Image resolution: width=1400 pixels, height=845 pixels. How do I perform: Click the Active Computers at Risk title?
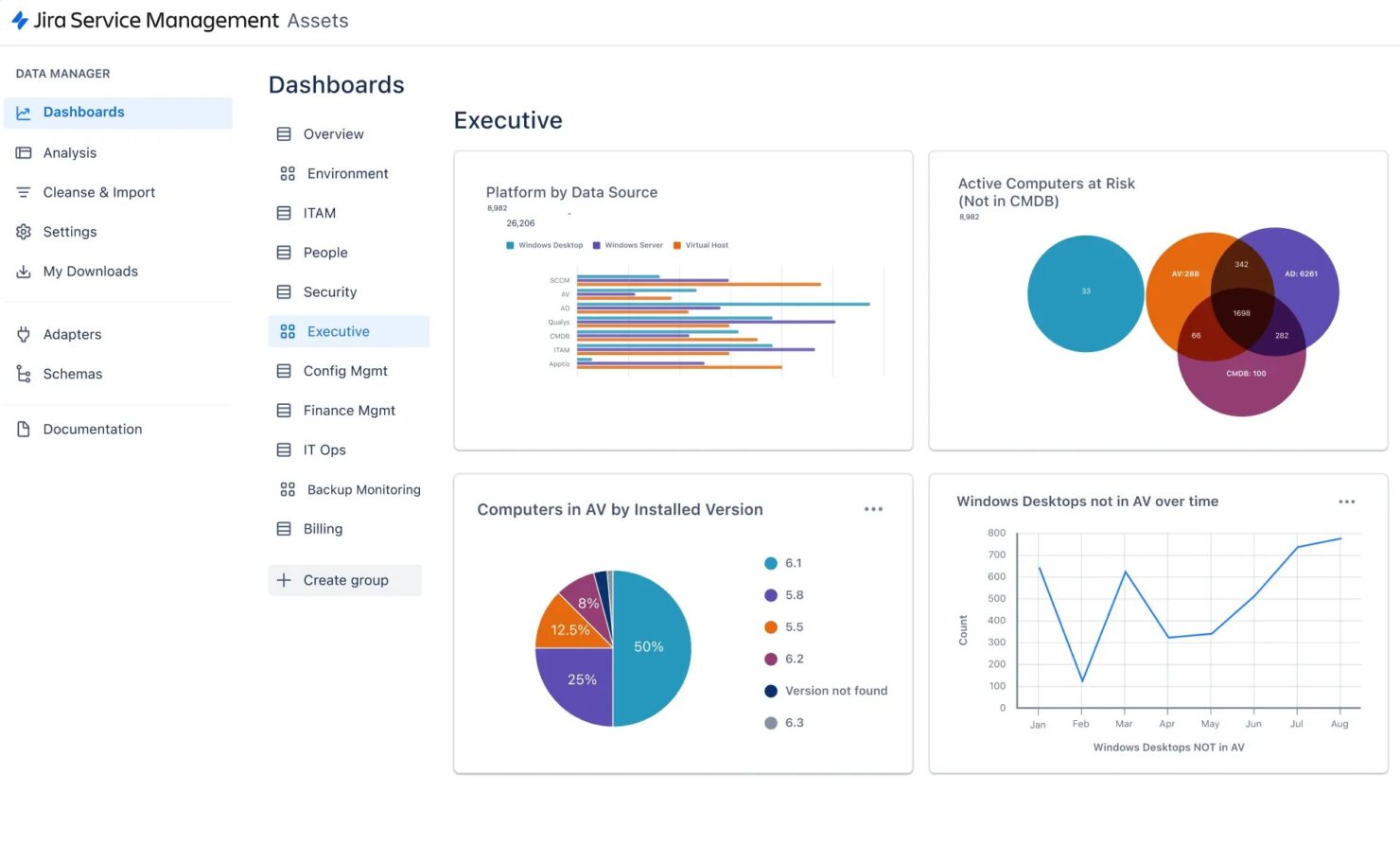point(1046,192)
